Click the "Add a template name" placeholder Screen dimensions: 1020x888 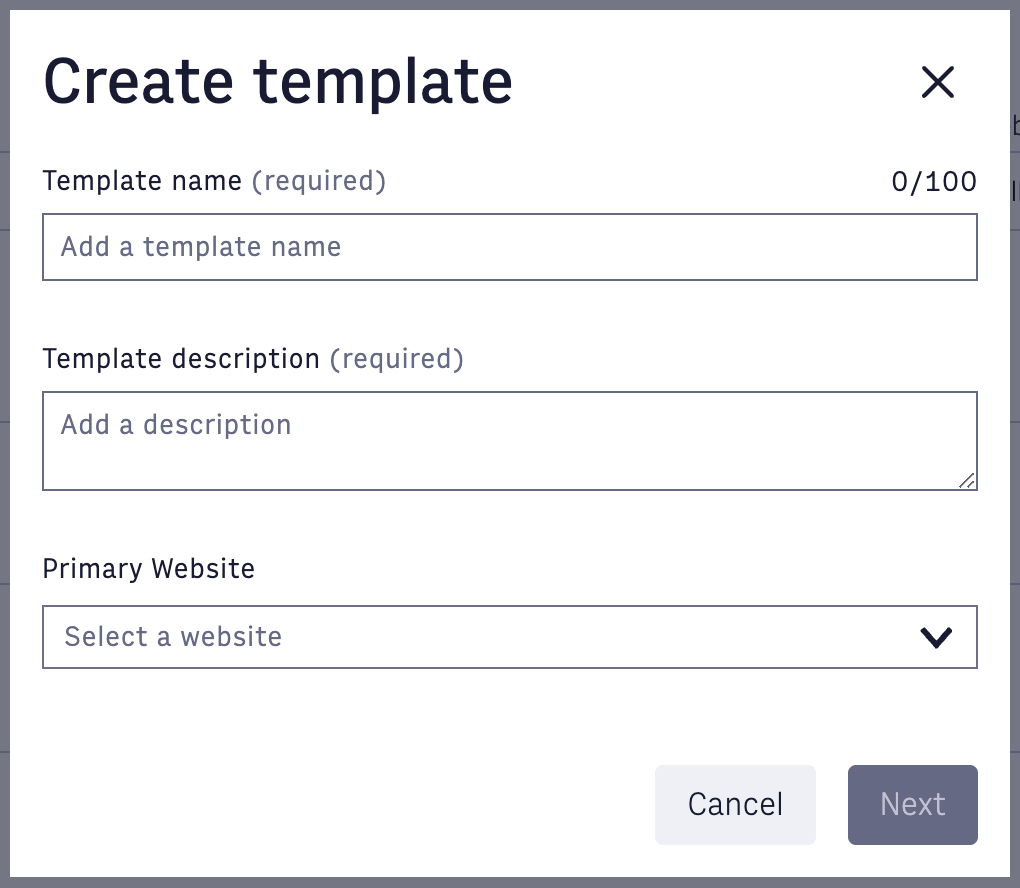201,247
